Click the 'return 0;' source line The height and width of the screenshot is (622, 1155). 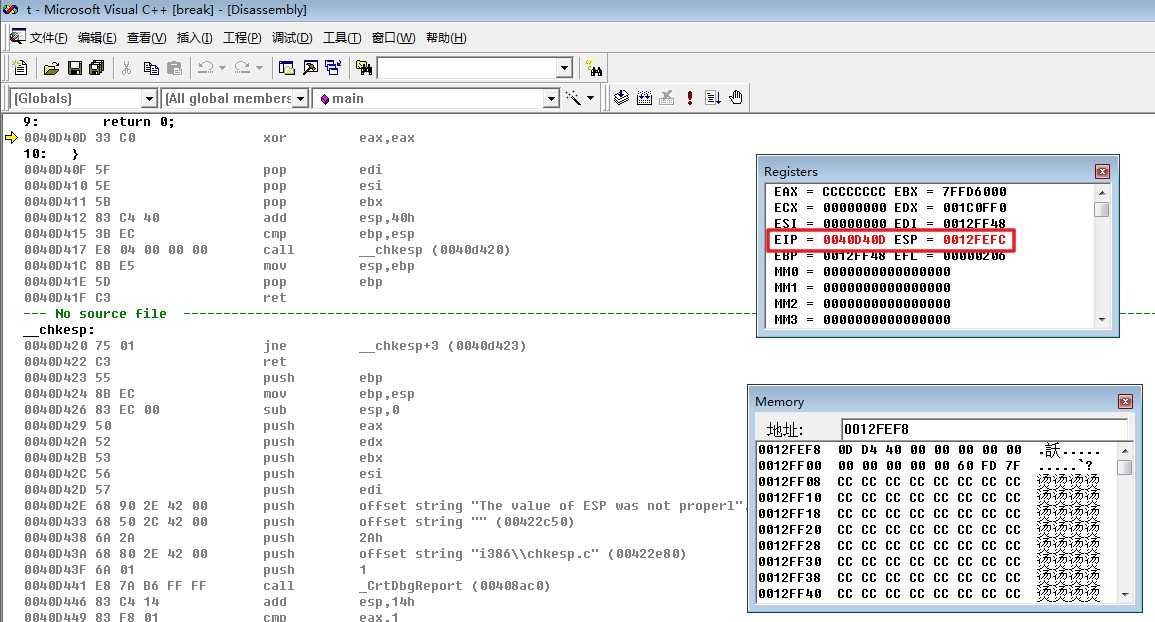tap(138, 122)
